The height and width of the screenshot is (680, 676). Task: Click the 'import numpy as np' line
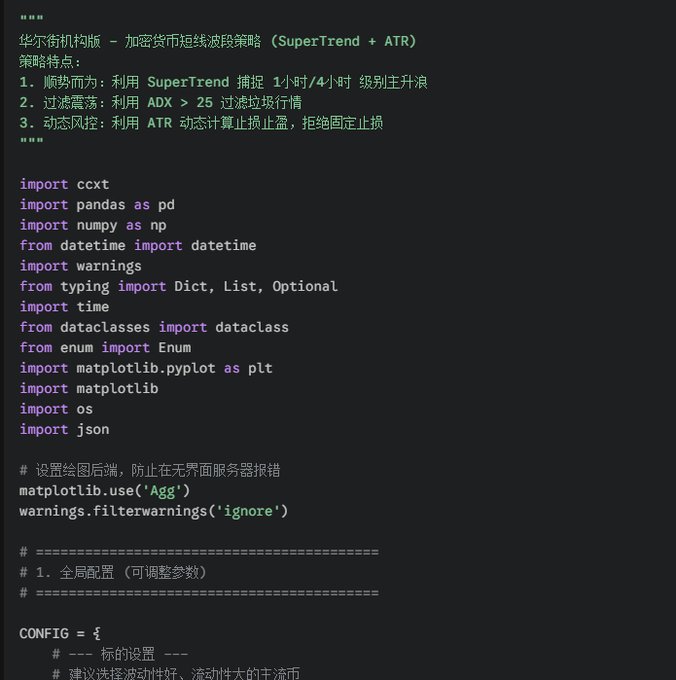93,225
